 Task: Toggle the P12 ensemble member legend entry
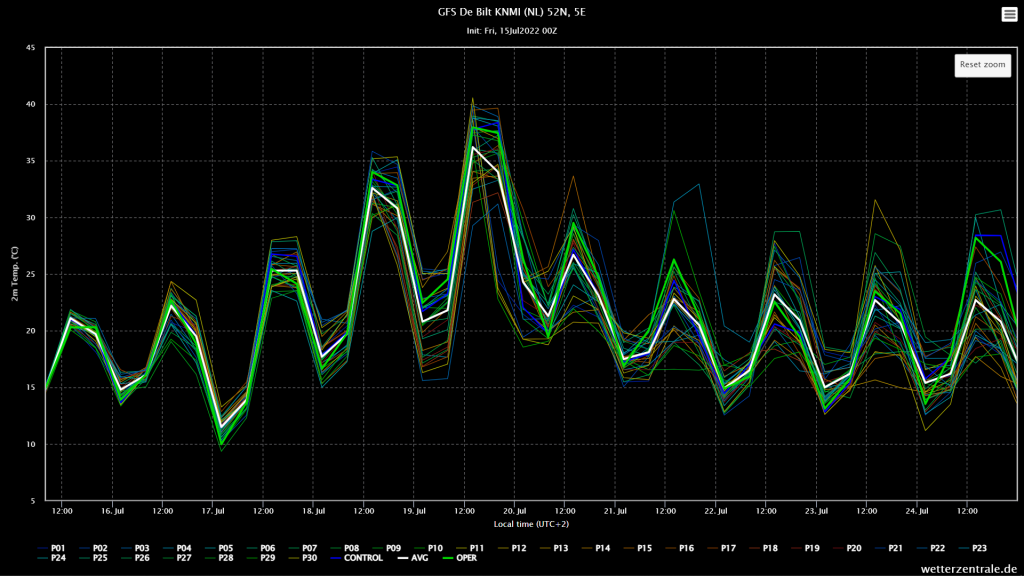click(512, 549)
